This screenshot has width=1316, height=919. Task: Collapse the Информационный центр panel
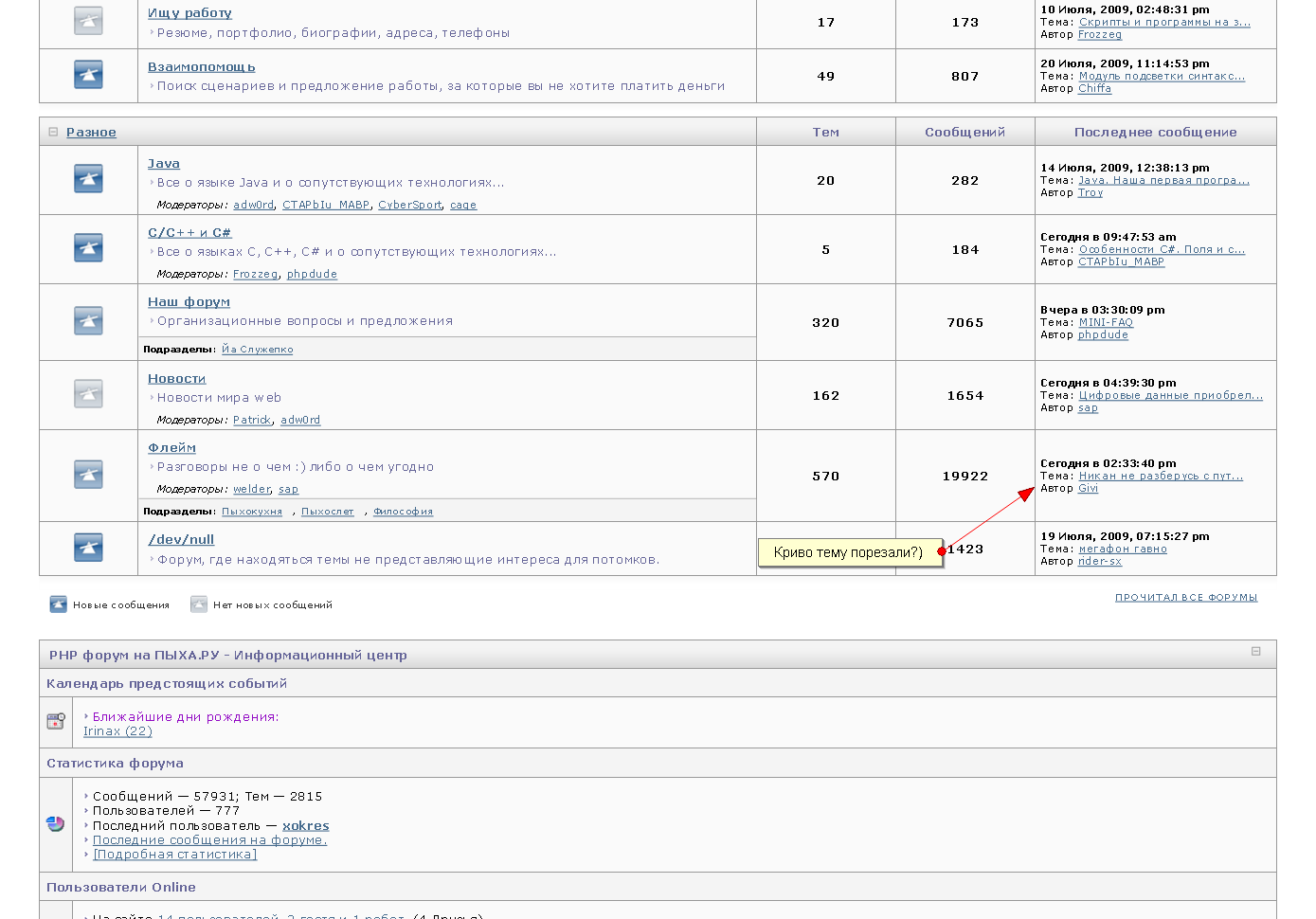coord(1255,652)
